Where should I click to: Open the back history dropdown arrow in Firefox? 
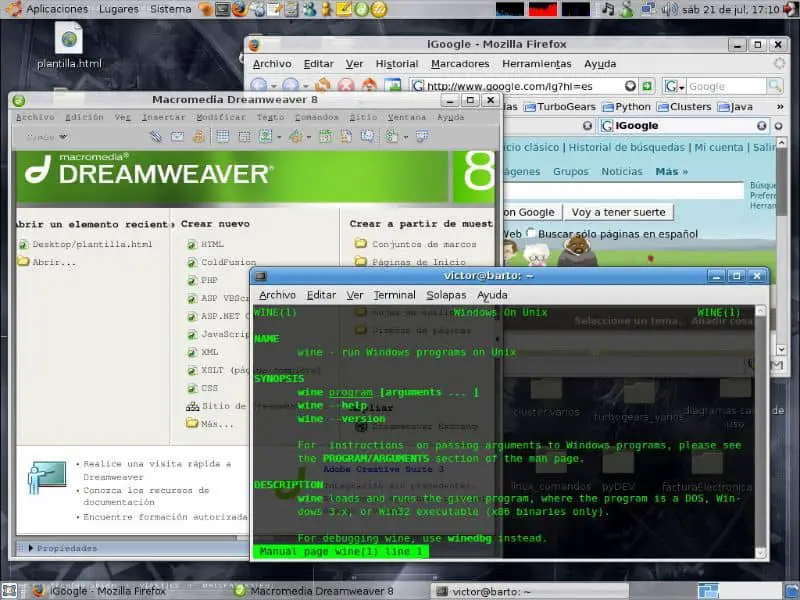click(x=274, y=86)
